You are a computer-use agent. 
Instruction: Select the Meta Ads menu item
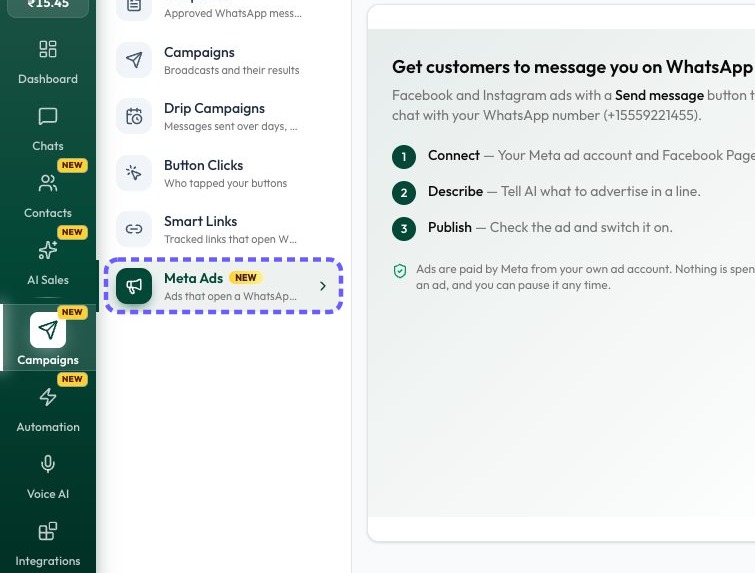pos(224,286)
